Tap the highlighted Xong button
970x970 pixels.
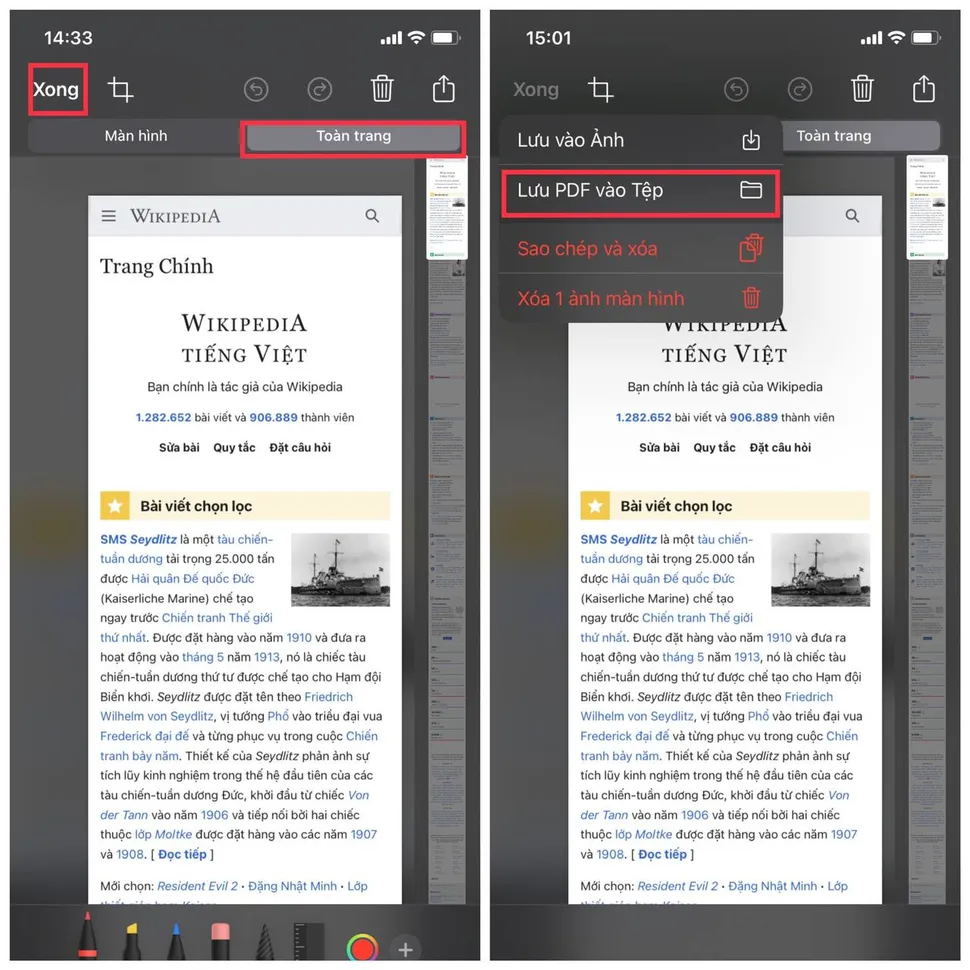click(x=56, y=90)
